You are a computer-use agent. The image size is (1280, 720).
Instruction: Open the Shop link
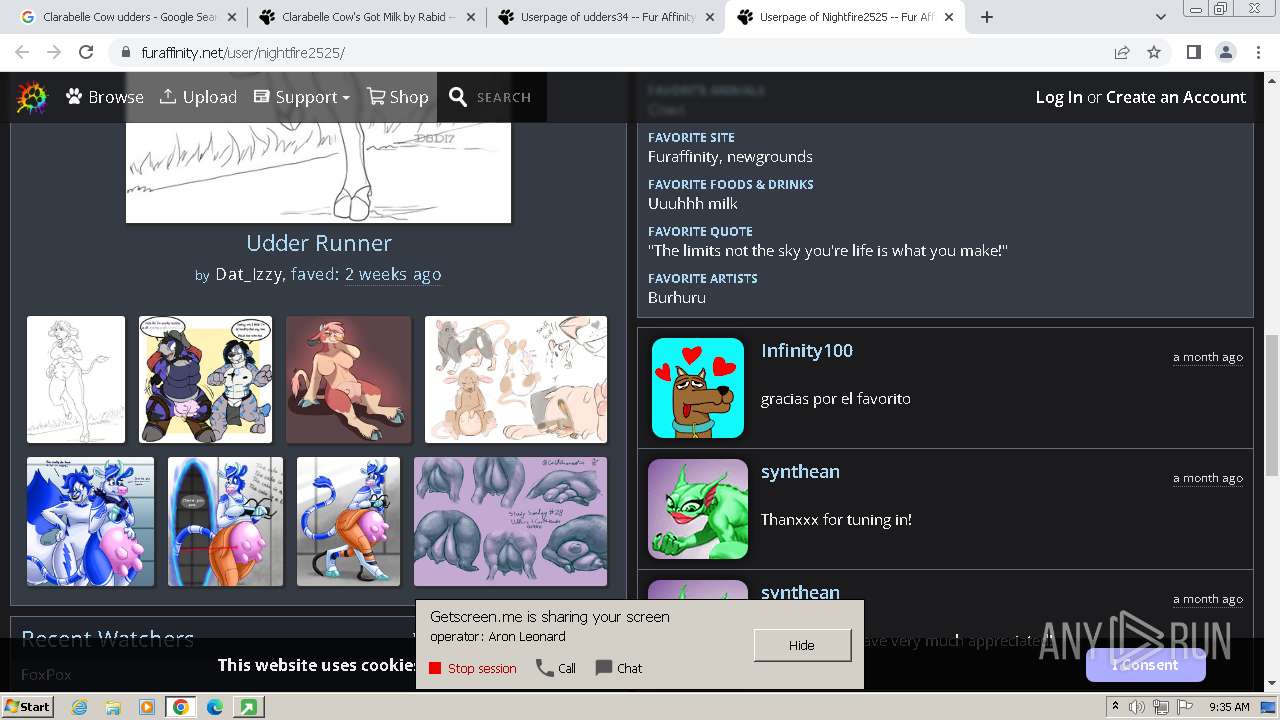pos(398,97)
